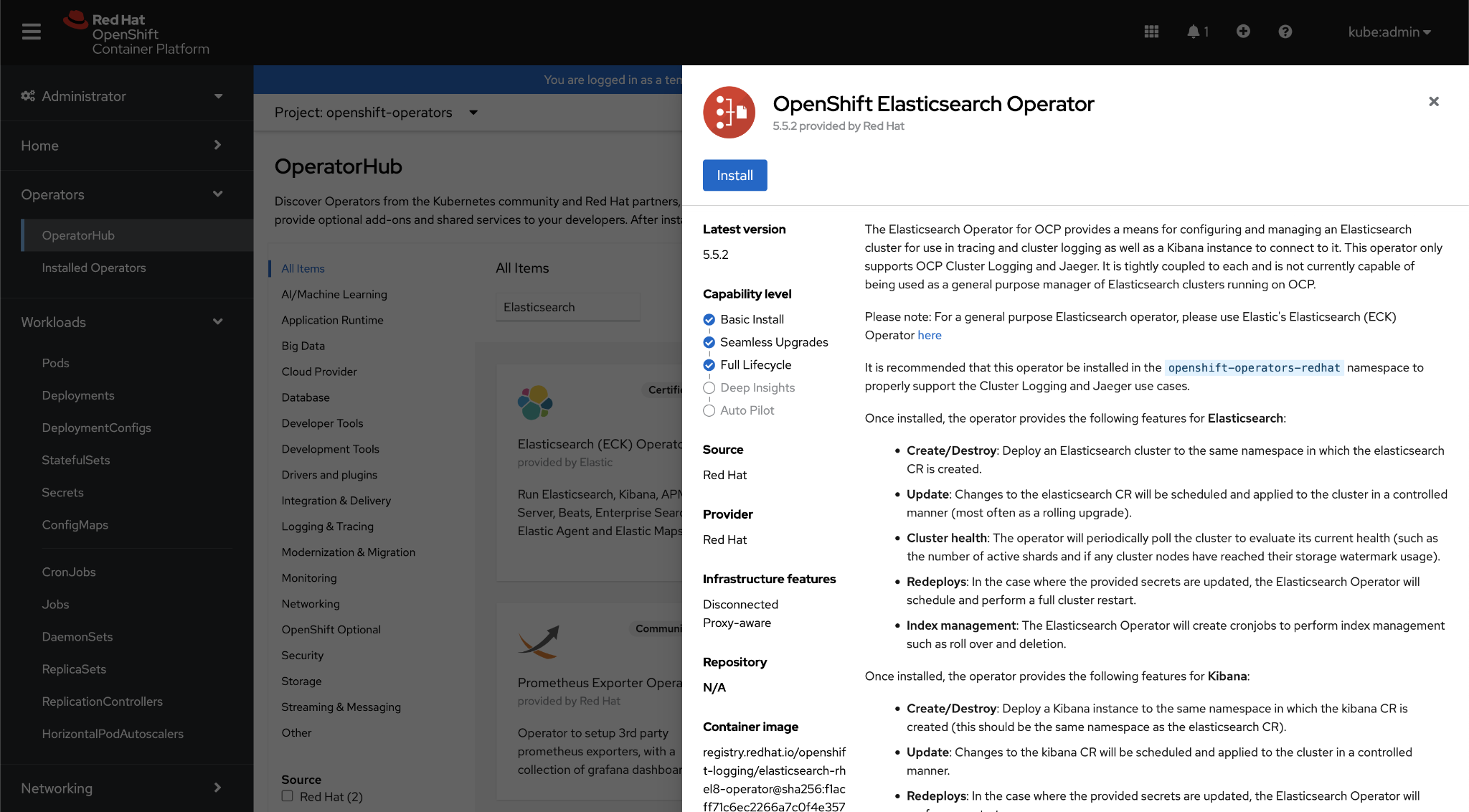Filter by AI/Machine Learning category
Screen dimensions: 1469x812
(x=334, y=294)
